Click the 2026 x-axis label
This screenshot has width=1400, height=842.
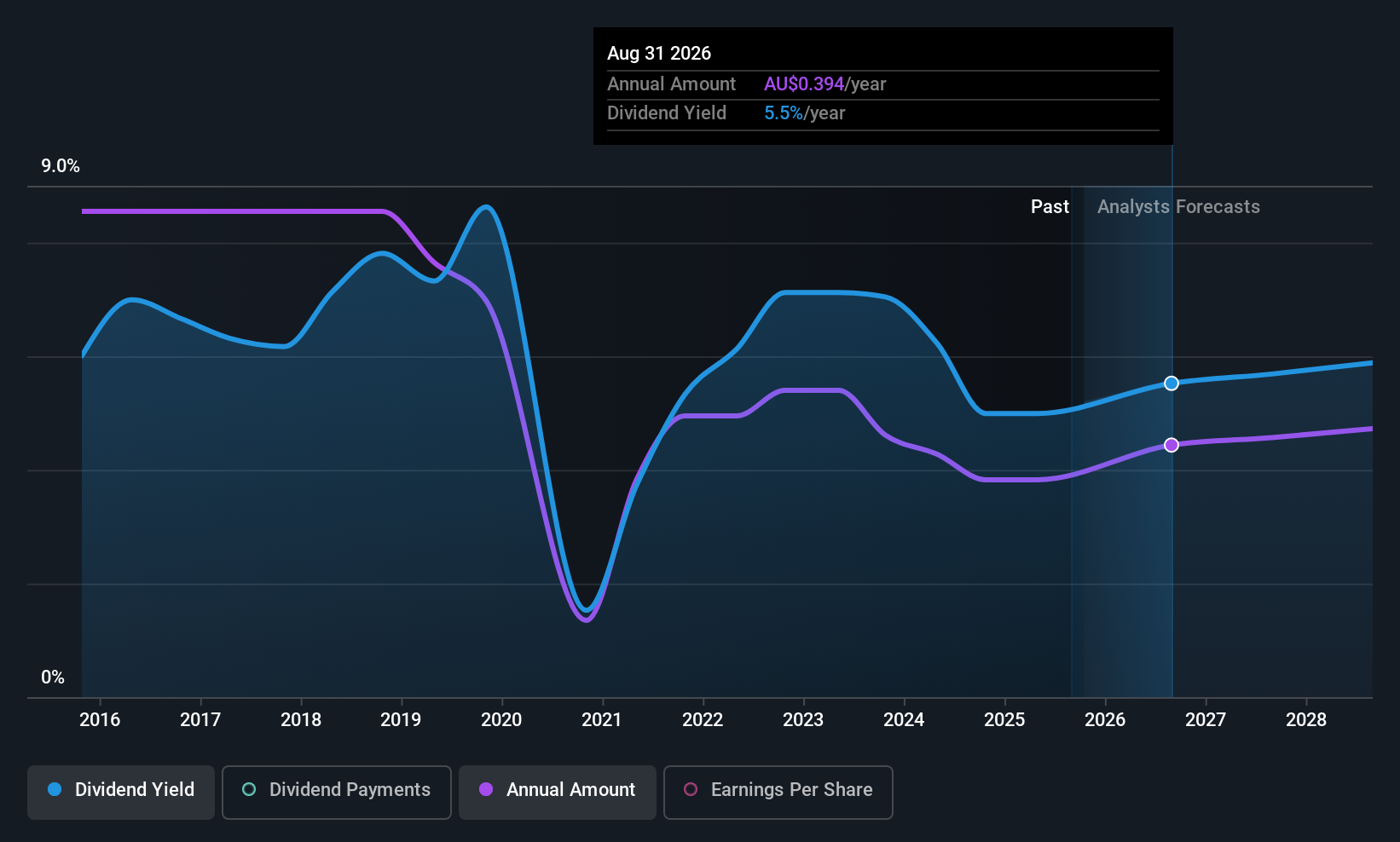1105,720
